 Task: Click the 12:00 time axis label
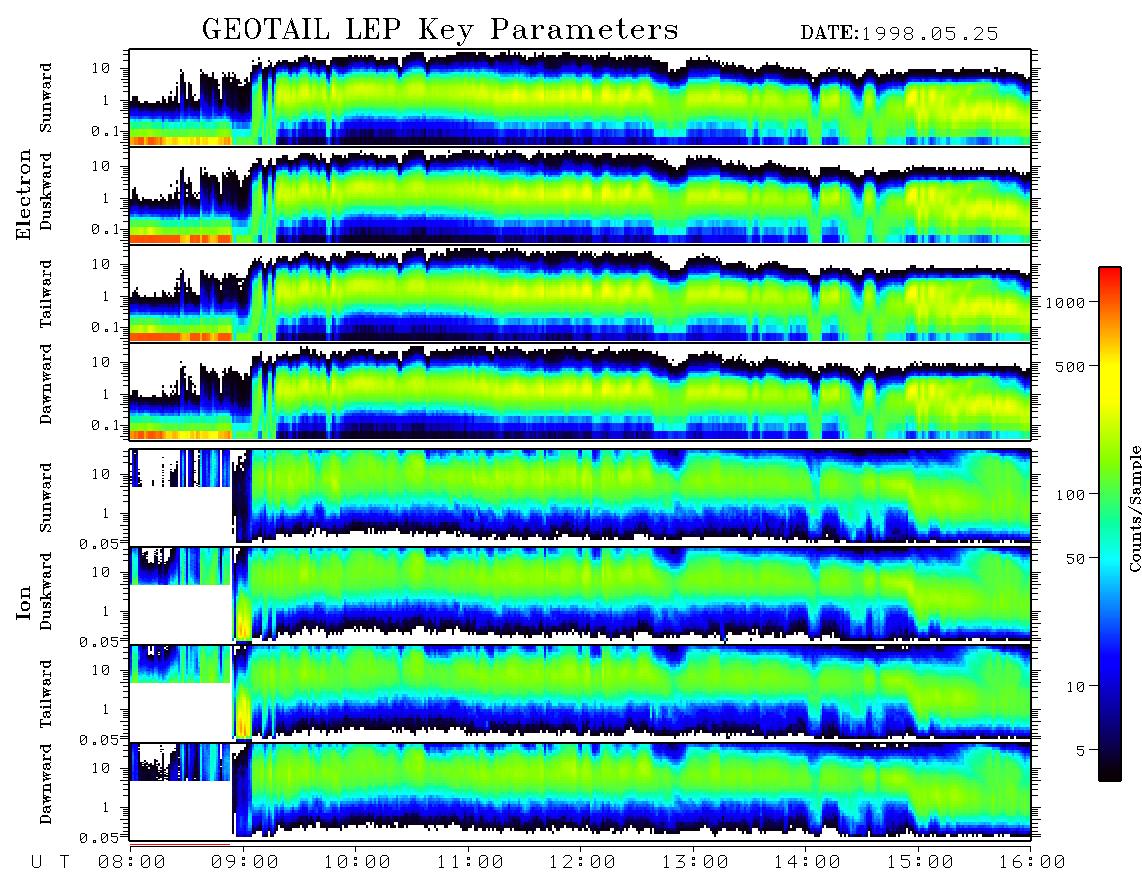tap(582, 862)
